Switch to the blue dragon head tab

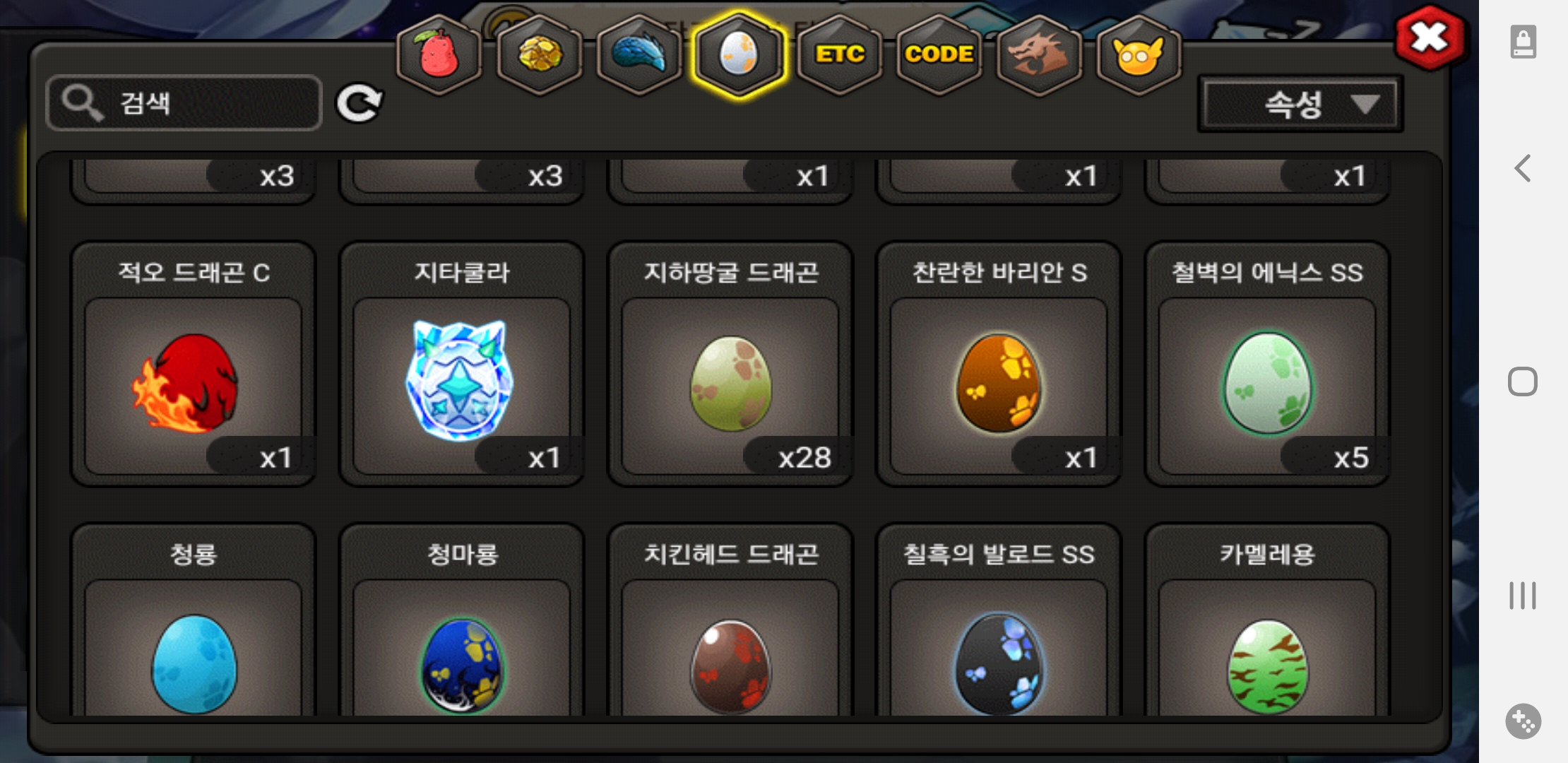click(639, 54)
